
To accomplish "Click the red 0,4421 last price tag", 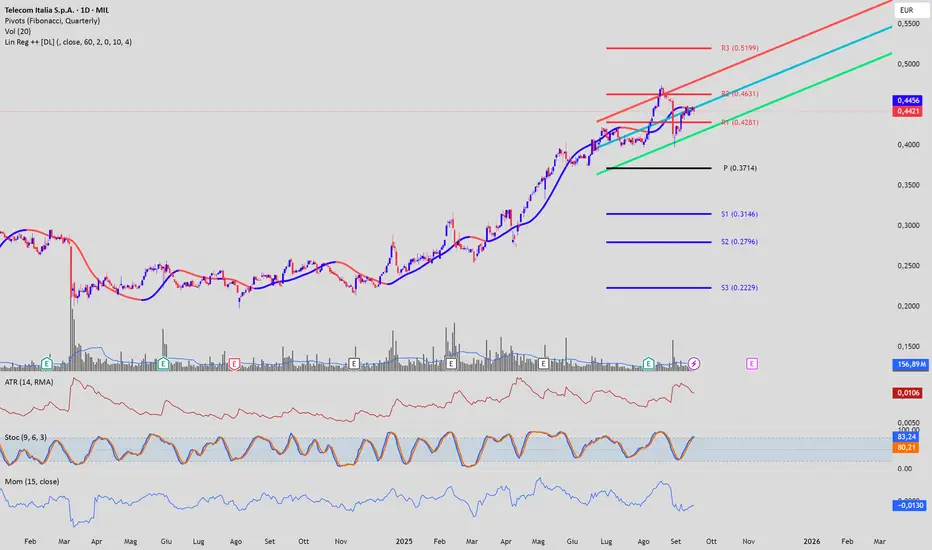I will [908, 111].
